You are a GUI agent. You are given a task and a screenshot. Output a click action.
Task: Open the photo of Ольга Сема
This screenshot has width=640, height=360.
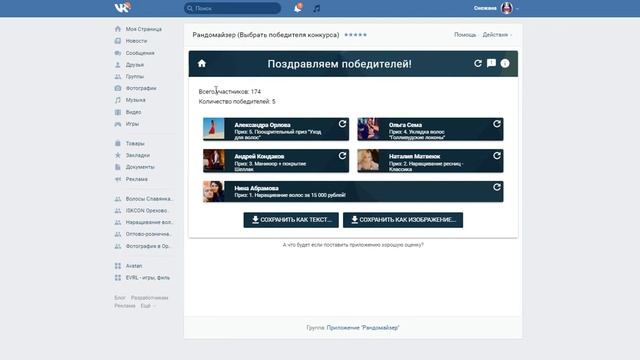point(368,129)
